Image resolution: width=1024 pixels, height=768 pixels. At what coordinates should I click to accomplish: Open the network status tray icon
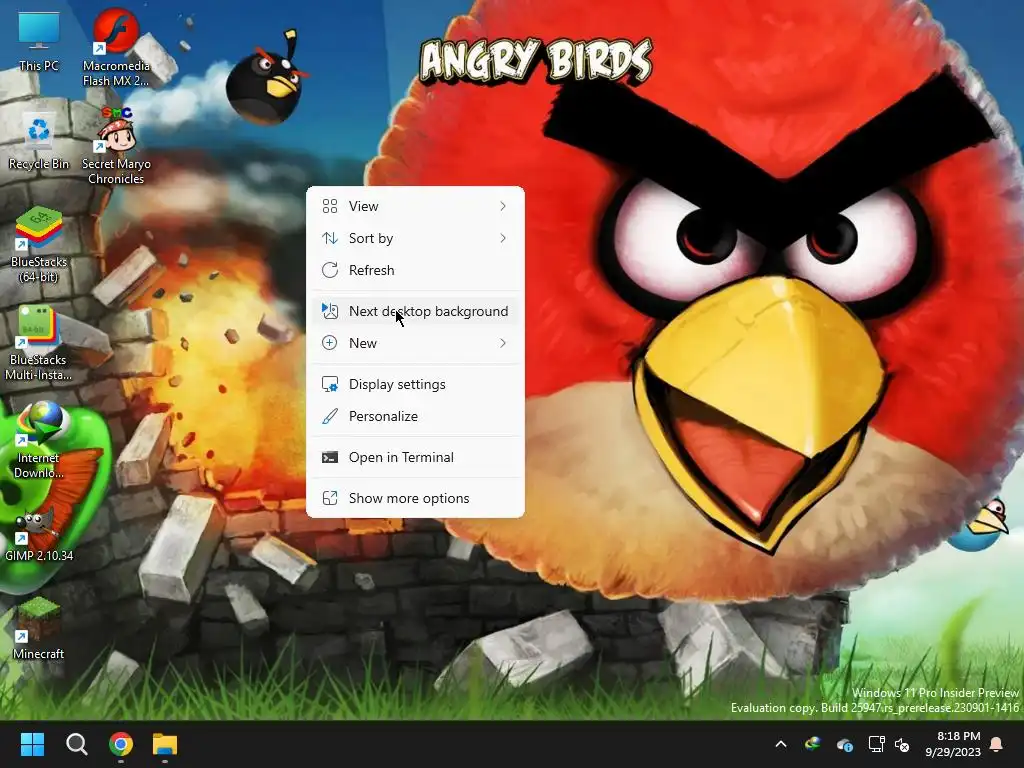[x=876, y=744]
